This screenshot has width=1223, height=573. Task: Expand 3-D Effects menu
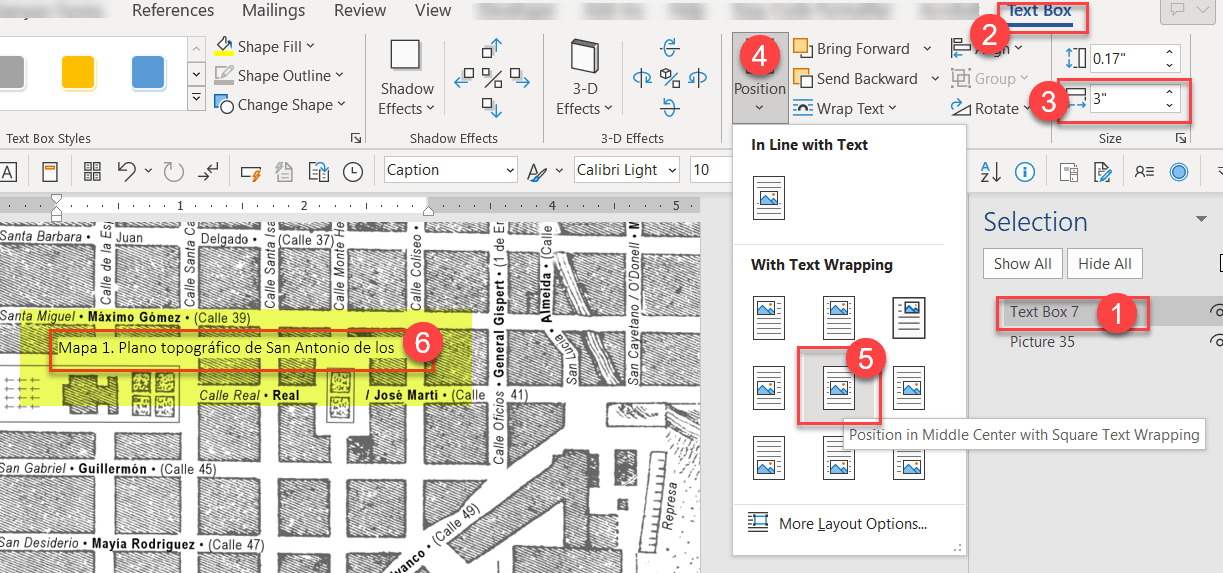(x=584, y=99)
